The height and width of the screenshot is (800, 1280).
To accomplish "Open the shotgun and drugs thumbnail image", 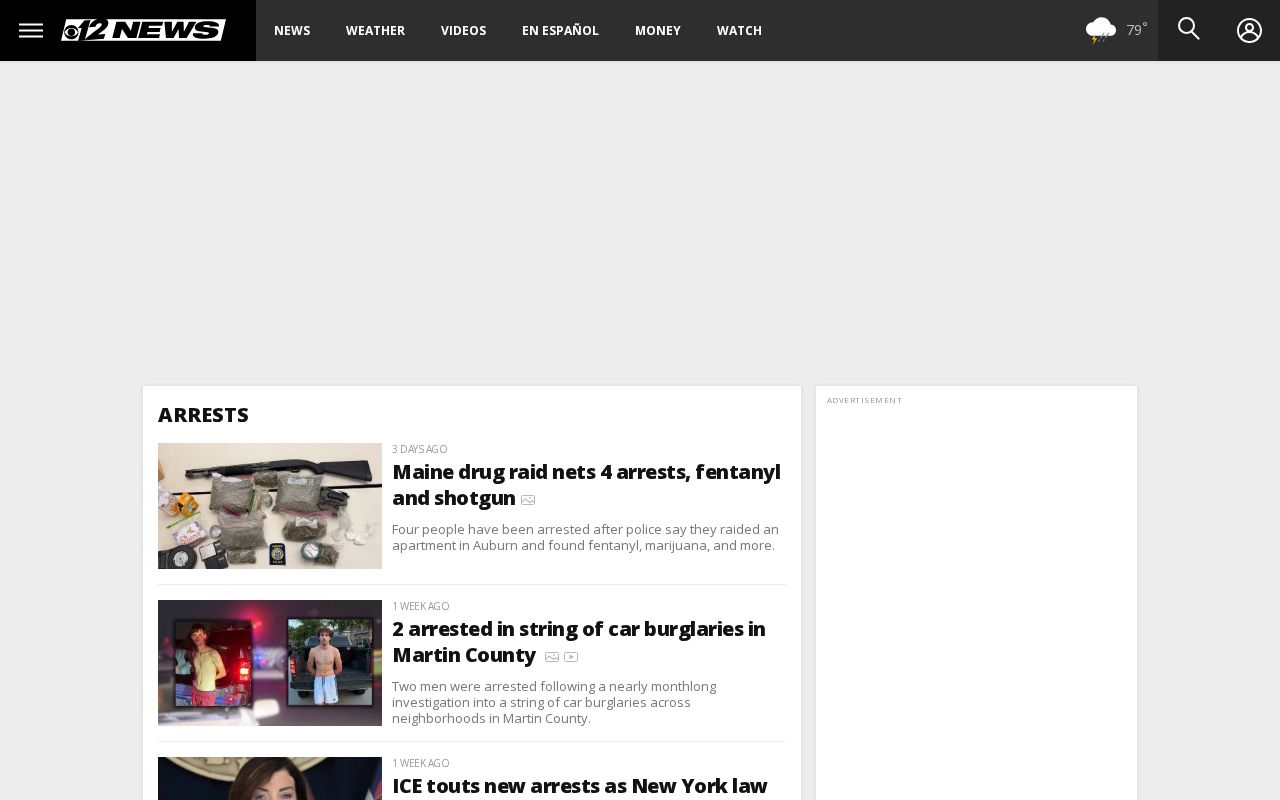I will (x=270, y=506).
